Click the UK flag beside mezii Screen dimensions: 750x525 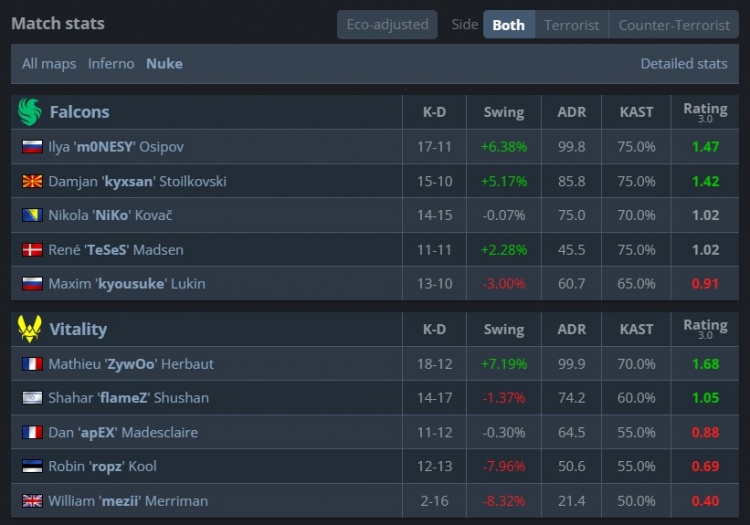(x=32, y=500)
